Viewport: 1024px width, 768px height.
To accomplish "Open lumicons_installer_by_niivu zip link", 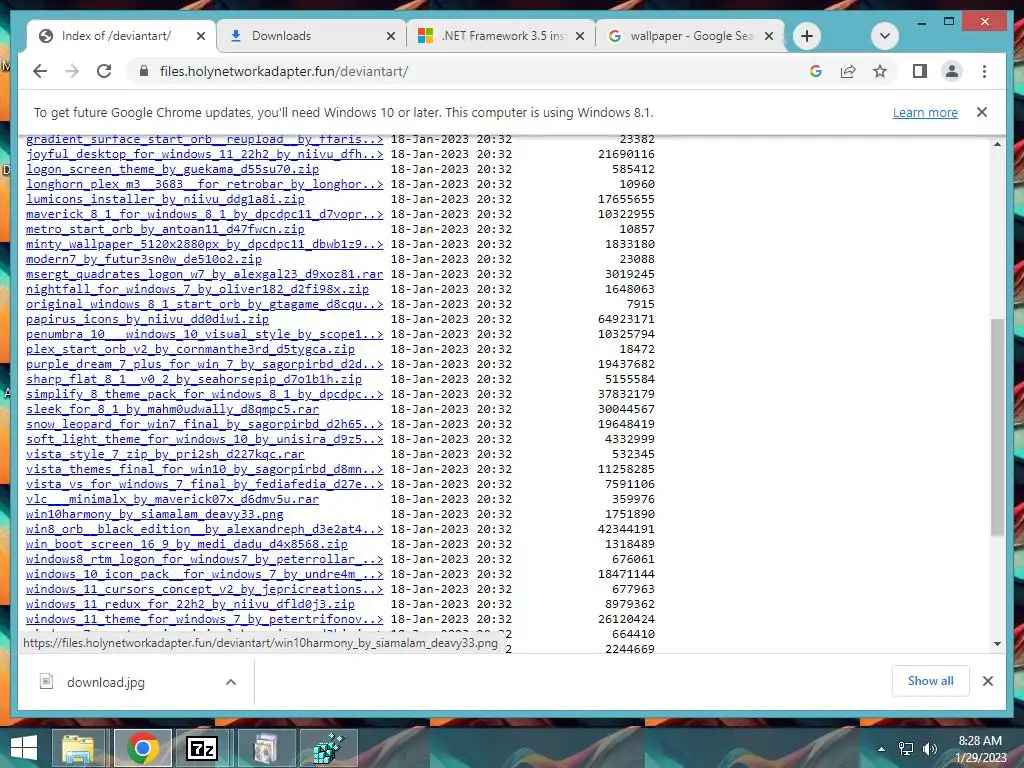I will pyautogui.click(x=165, y=199).
